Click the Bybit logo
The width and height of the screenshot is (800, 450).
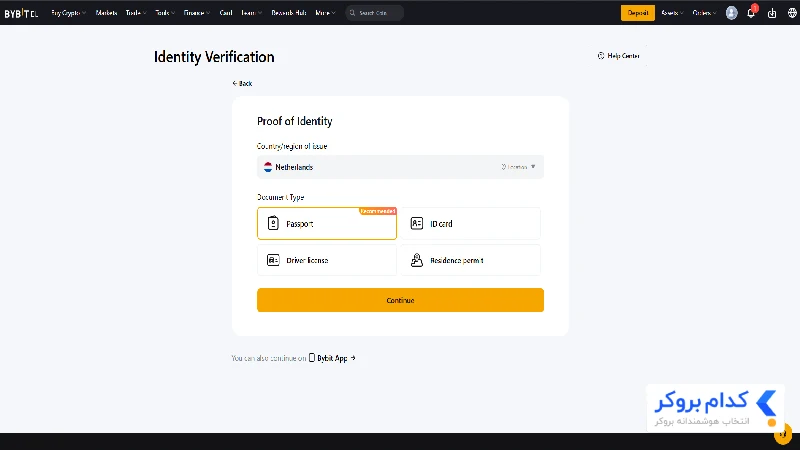21,13
